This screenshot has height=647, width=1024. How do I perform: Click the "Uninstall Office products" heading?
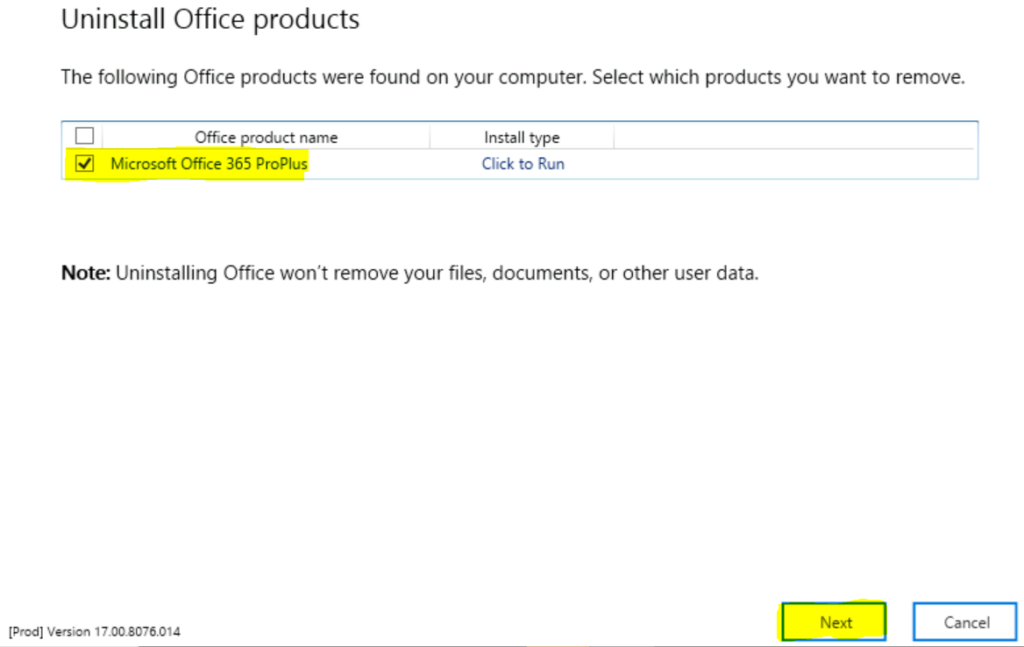coord(210,19)
